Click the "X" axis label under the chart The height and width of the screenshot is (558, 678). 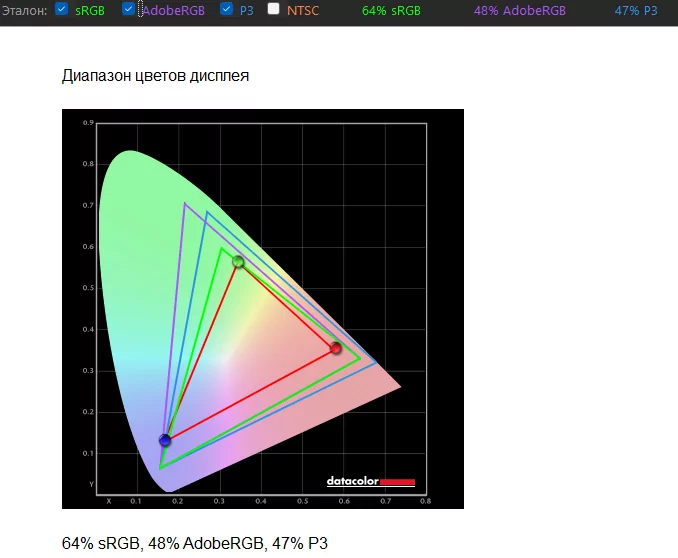point(109,501)
